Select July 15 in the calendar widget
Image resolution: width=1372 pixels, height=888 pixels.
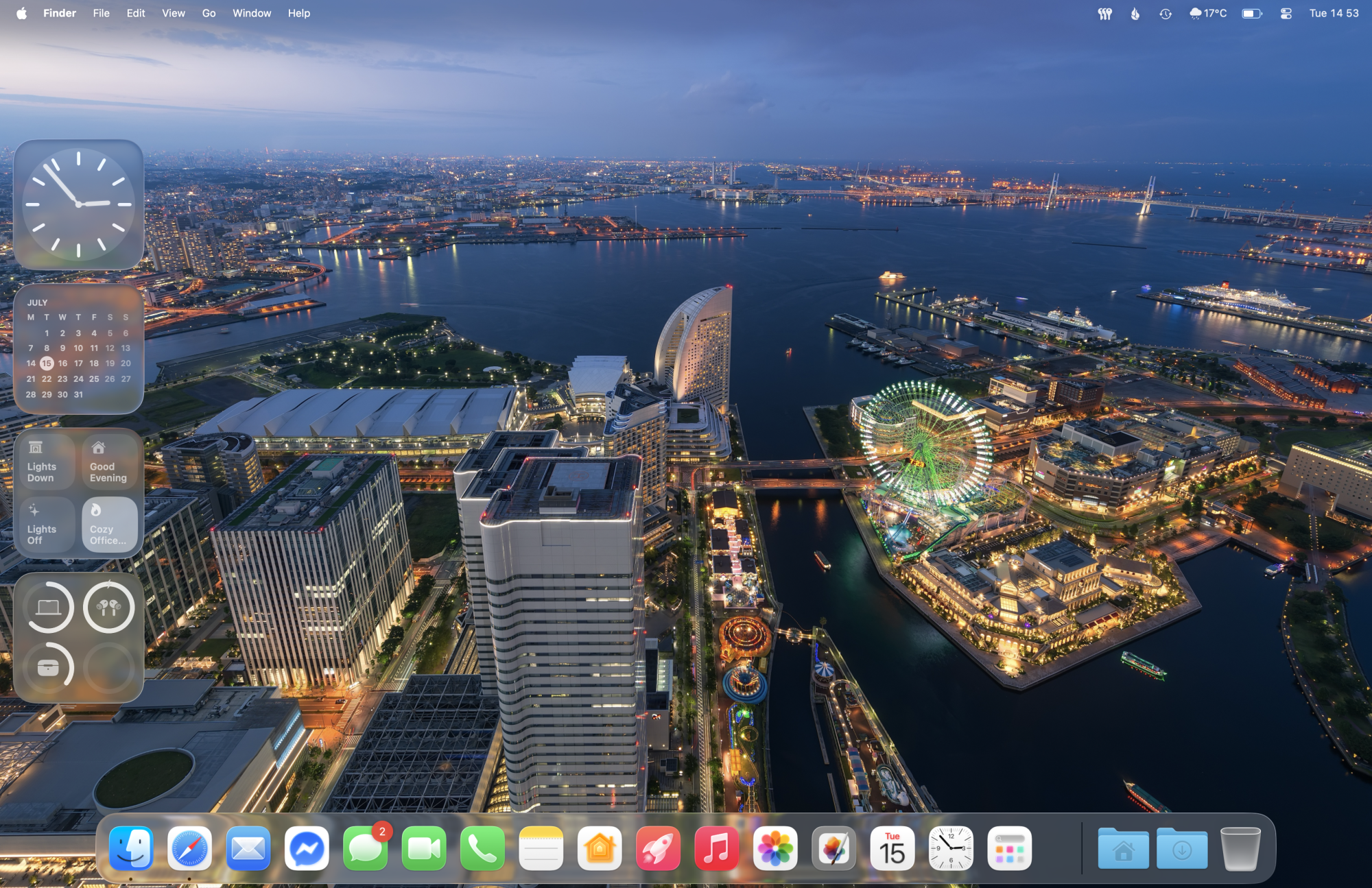click(47, 363)
